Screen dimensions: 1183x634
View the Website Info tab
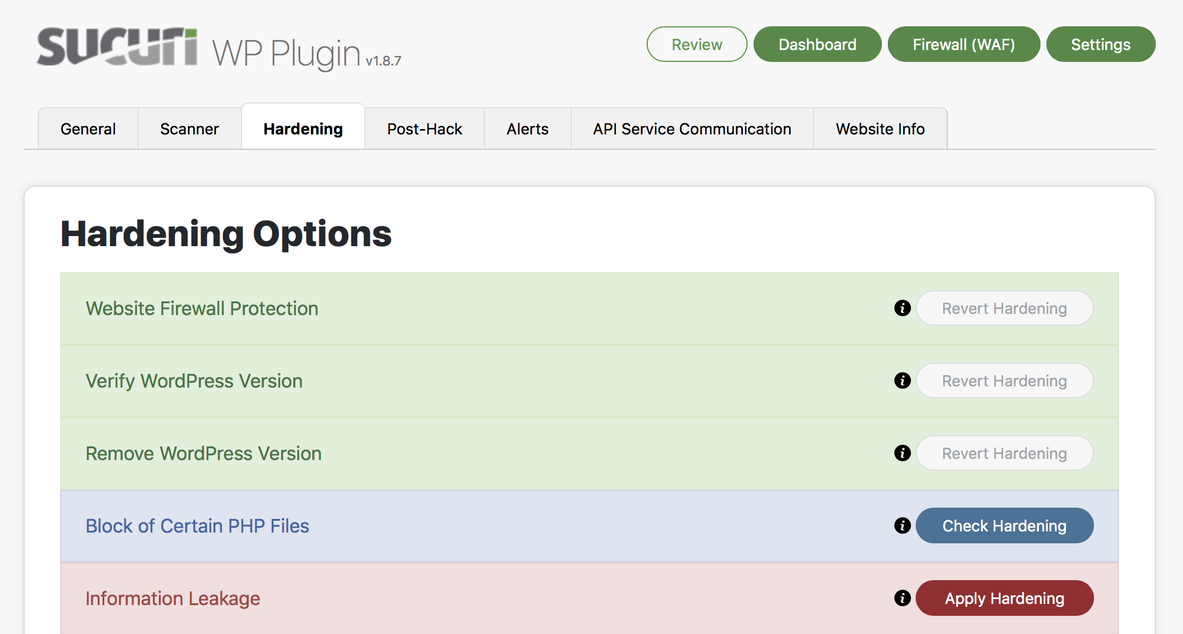pyautogui.click(x=880, y=129)
